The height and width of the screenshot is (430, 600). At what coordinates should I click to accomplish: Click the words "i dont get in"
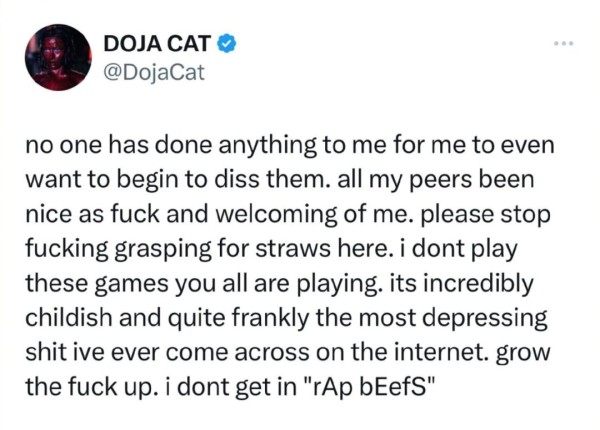point(232,387)
